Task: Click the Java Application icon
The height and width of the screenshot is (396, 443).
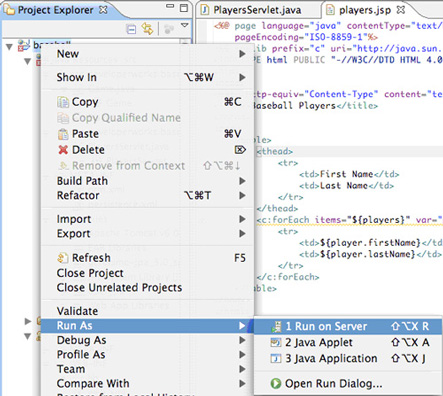Action: pos(276,358)
